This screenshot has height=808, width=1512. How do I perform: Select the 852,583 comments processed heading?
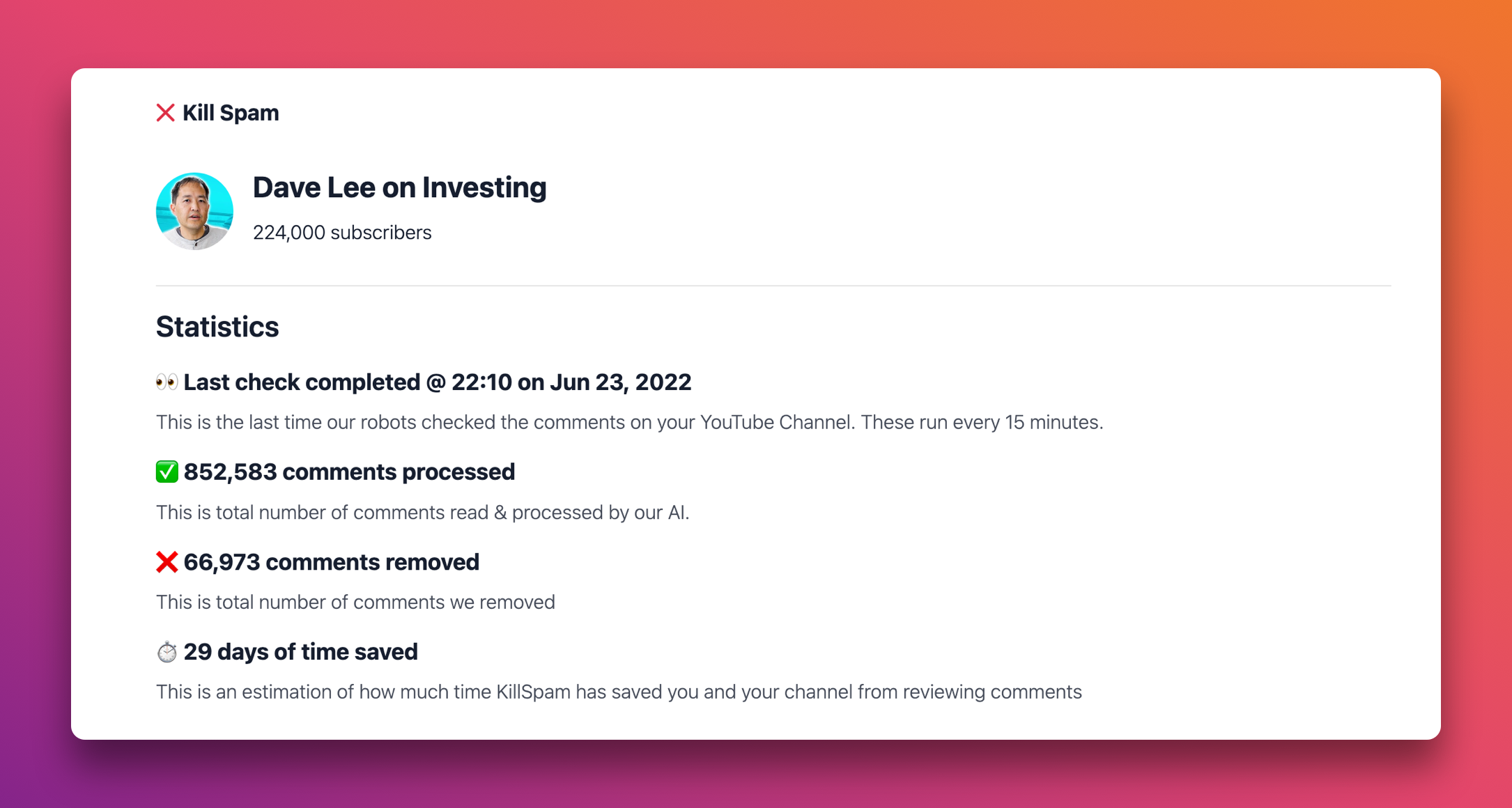[x=349, y=472]
